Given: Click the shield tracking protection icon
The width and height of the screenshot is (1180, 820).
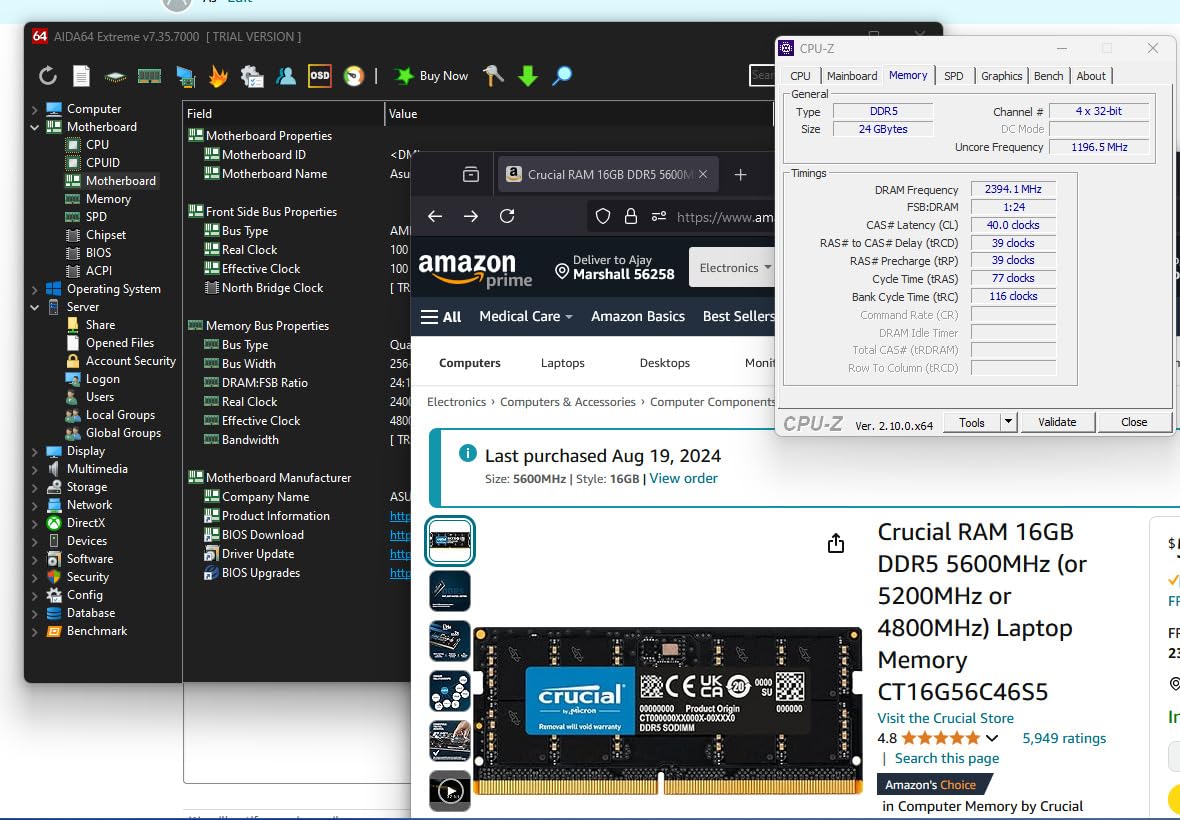Looking at the screenshot, I should coord(603,217).
